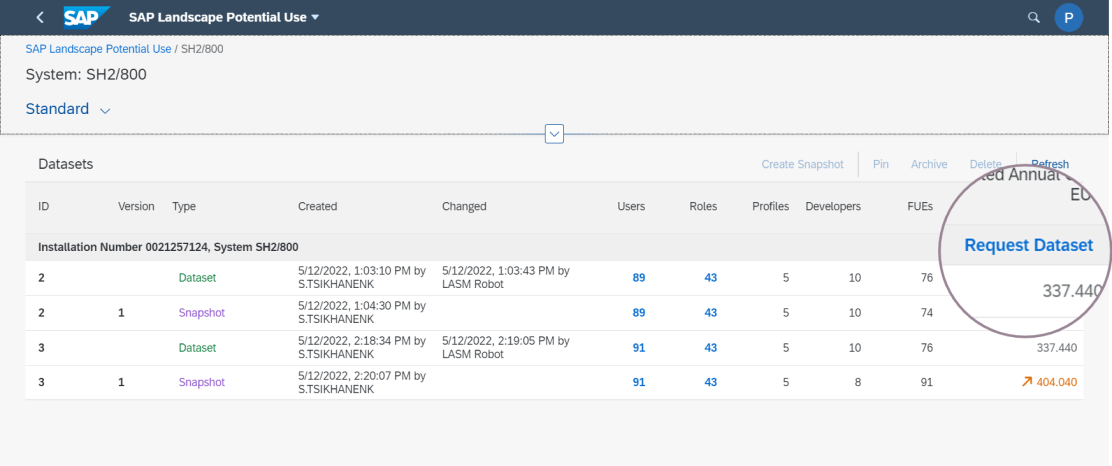
Task: Click FUEs value 74 in first snapshot row
Action: (x=926, y=313)
